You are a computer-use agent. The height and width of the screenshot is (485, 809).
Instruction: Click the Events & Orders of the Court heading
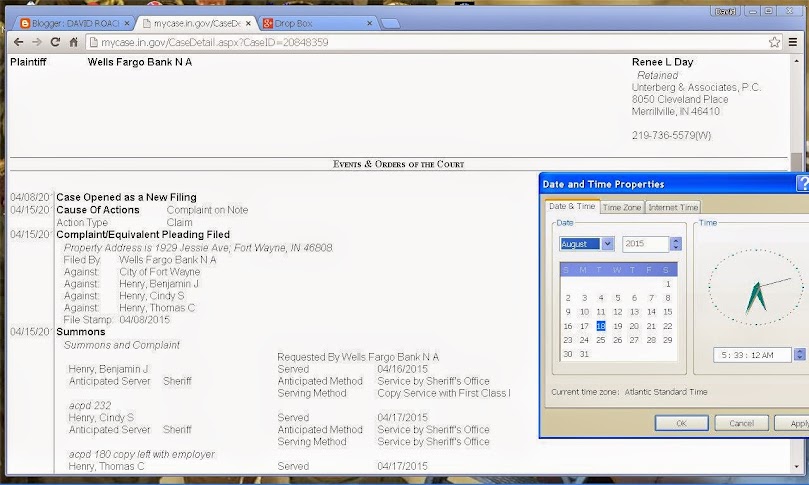[398, 164]
